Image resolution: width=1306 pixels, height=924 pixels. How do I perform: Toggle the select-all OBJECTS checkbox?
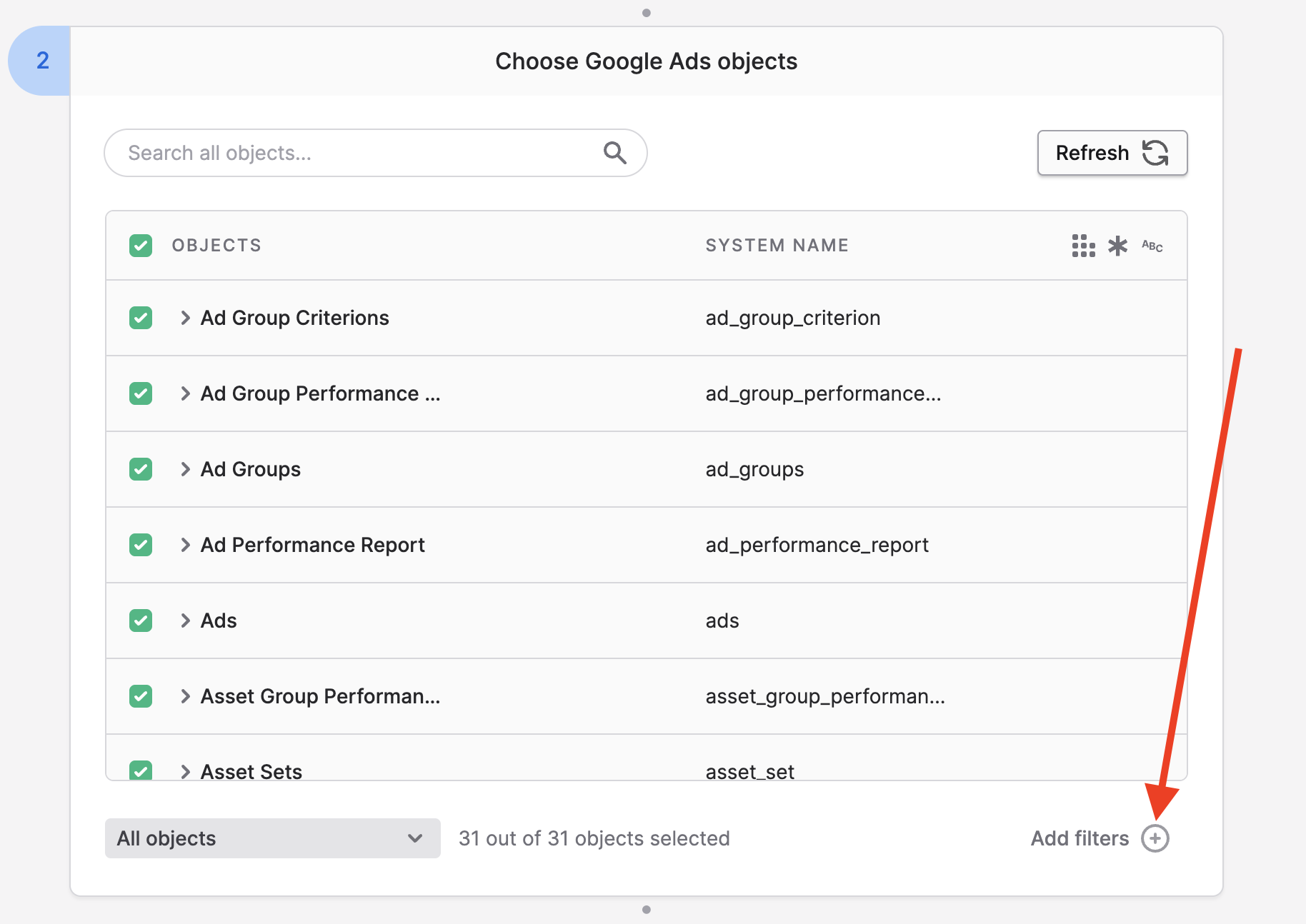pyautogui.click(x=141, y=246)
